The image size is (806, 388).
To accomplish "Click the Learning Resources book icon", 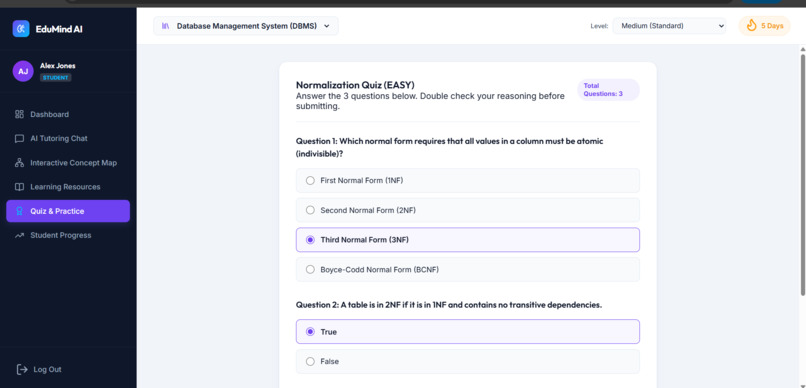I will 20,187.
